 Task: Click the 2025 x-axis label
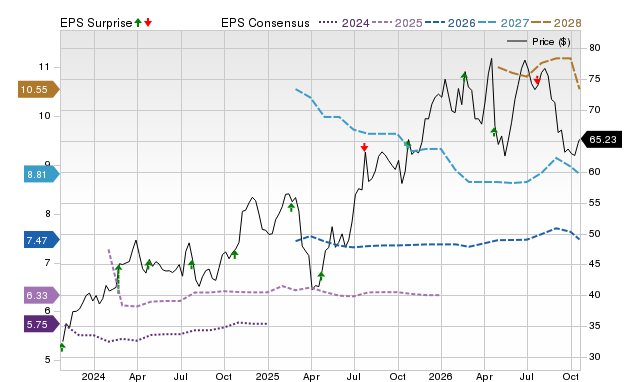(267, 376)
